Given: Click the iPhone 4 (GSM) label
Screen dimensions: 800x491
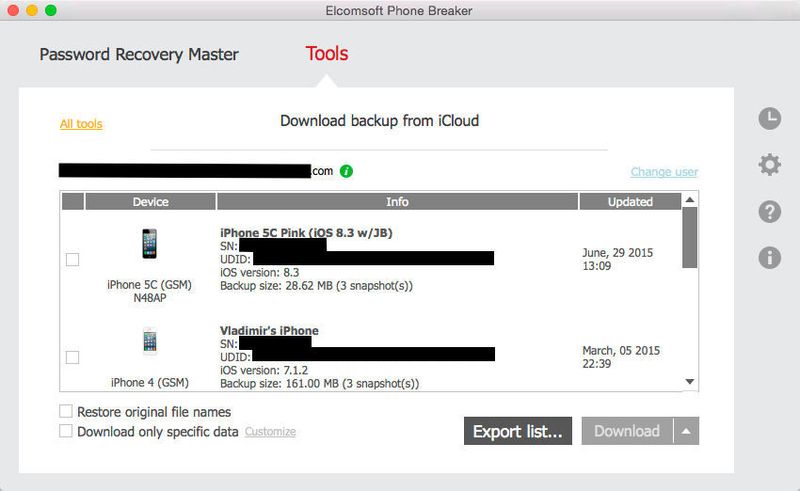Looking at the screenshot, I should click(150, 382).
